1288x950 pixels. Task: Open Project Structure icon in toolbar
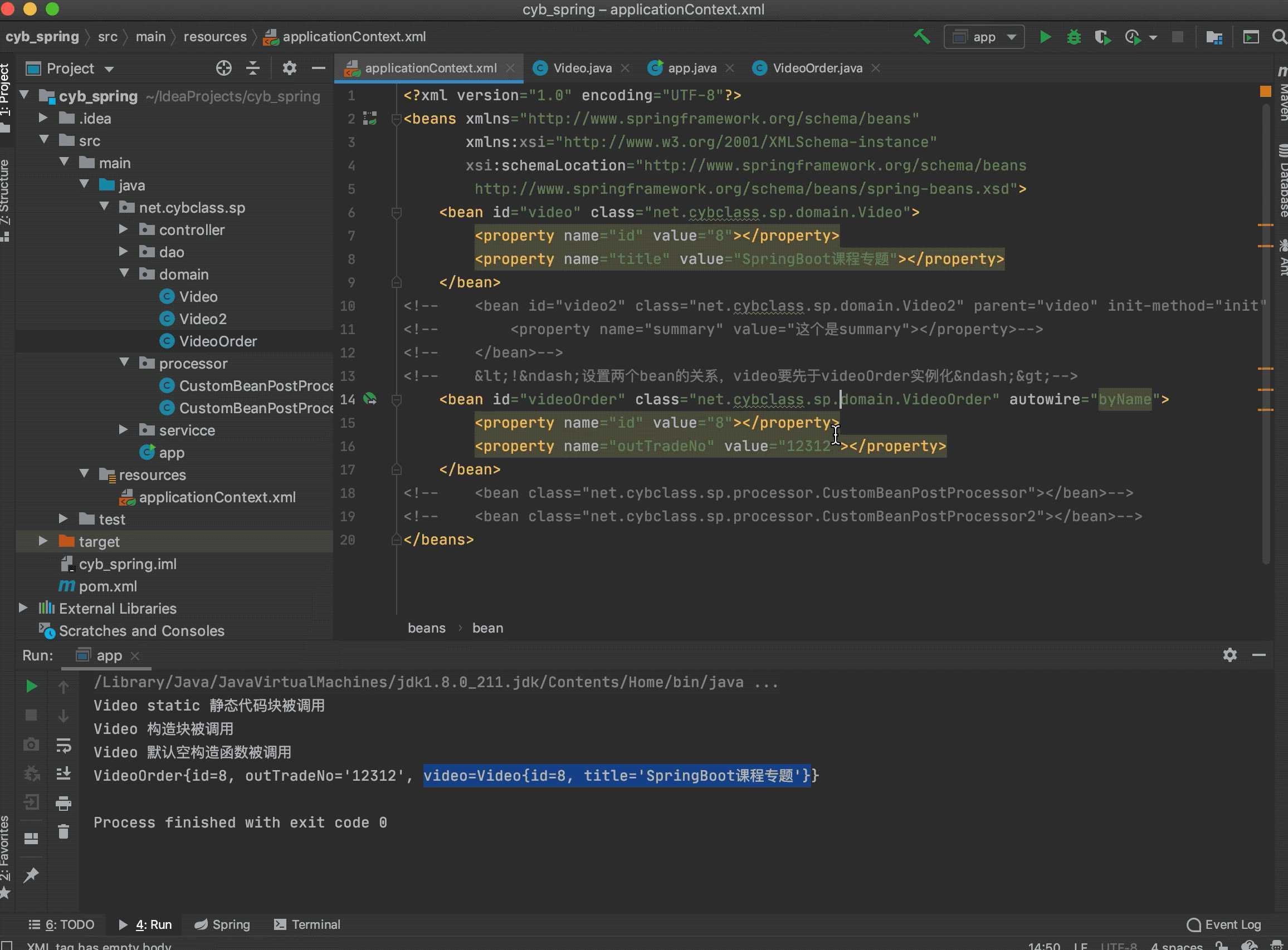point(1214,37)
